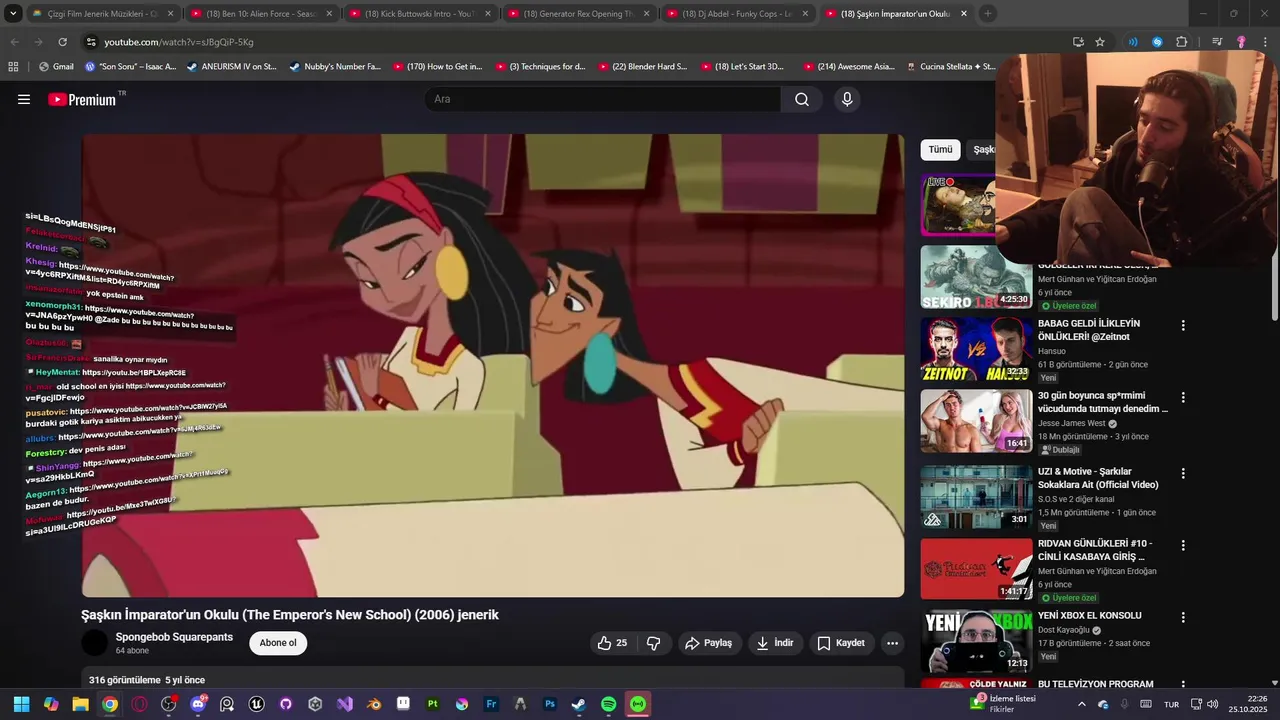Open Chrome apps grid in bookmarks bar
The height and width of the screenshot is (720, 1280).
click(x=13, y=67)
